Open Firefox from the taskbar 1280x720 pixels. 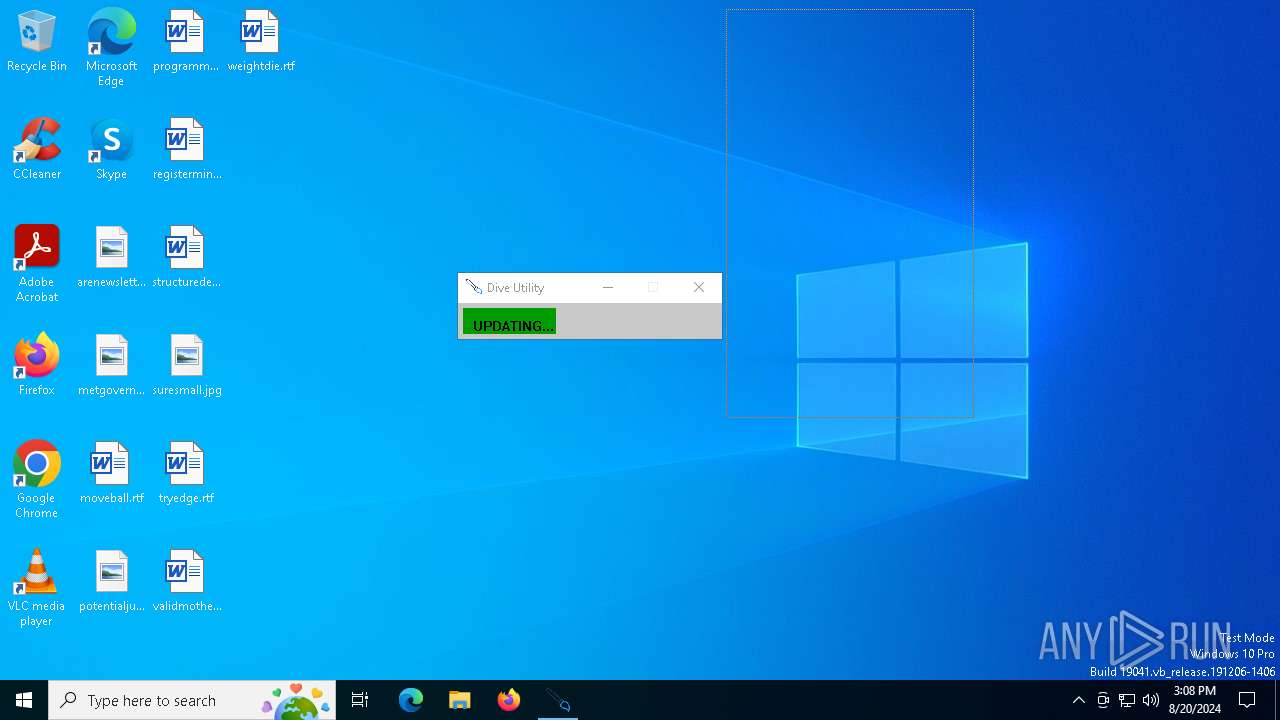pyautogui.click(x=509, y=700)
